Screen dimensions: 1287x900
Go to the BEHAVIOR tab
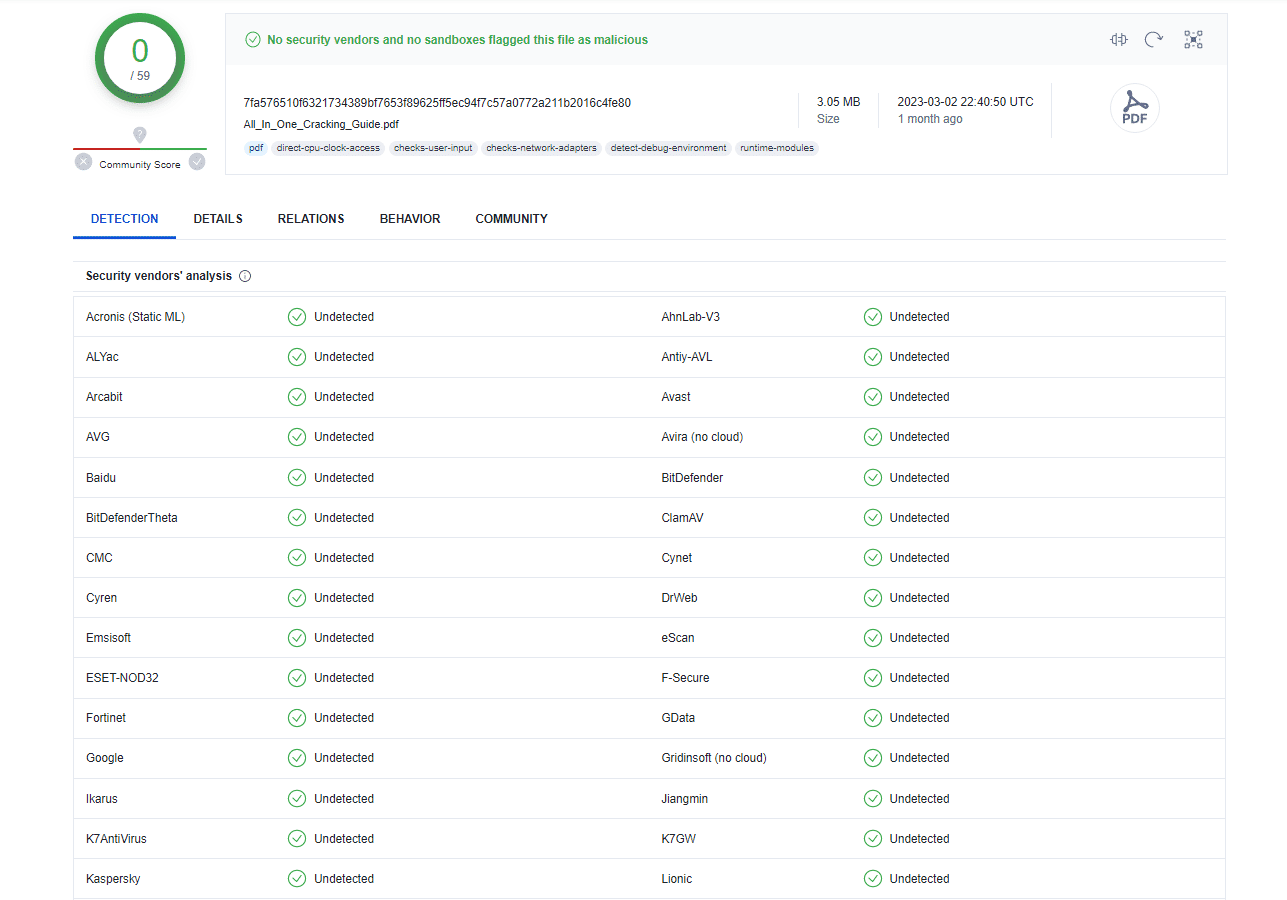[x=410, y=219]
